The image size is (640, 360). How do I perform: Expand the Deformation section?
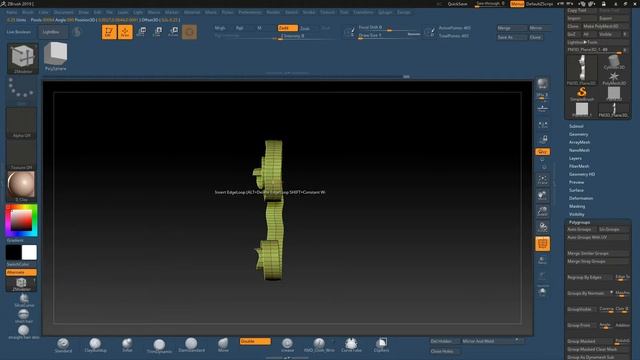(581, 198)
